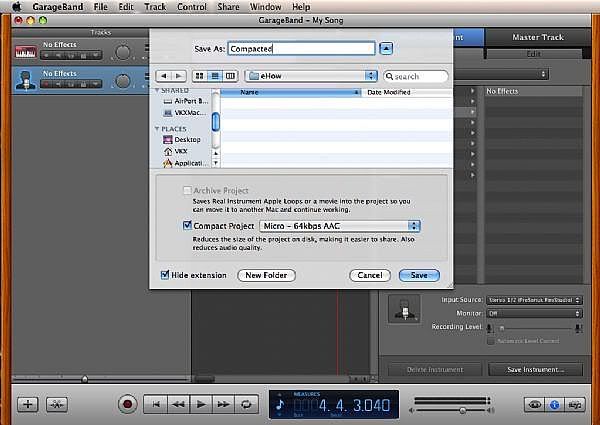Switch to the Edit tab in track info
This screenshot has height=425, width=600.
tap(533, 54)
